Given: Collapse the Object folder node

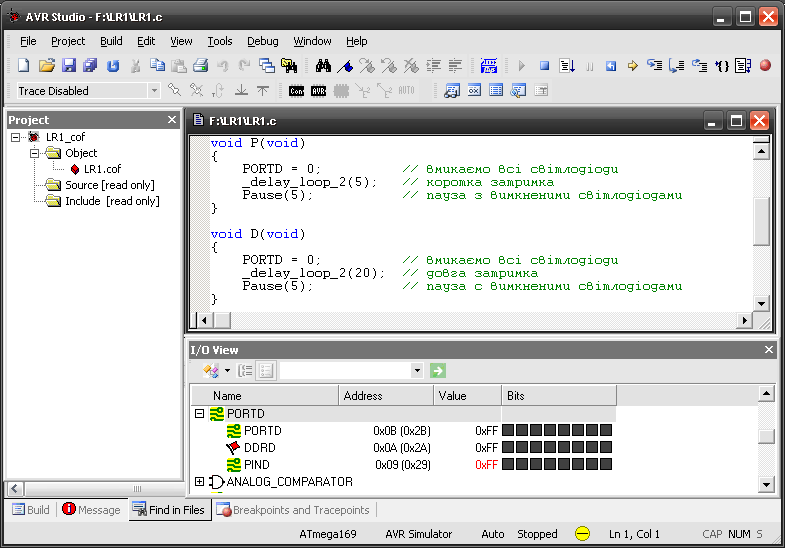Looking at the screenshot, I should pyautogui.click(x=34, y=153).
